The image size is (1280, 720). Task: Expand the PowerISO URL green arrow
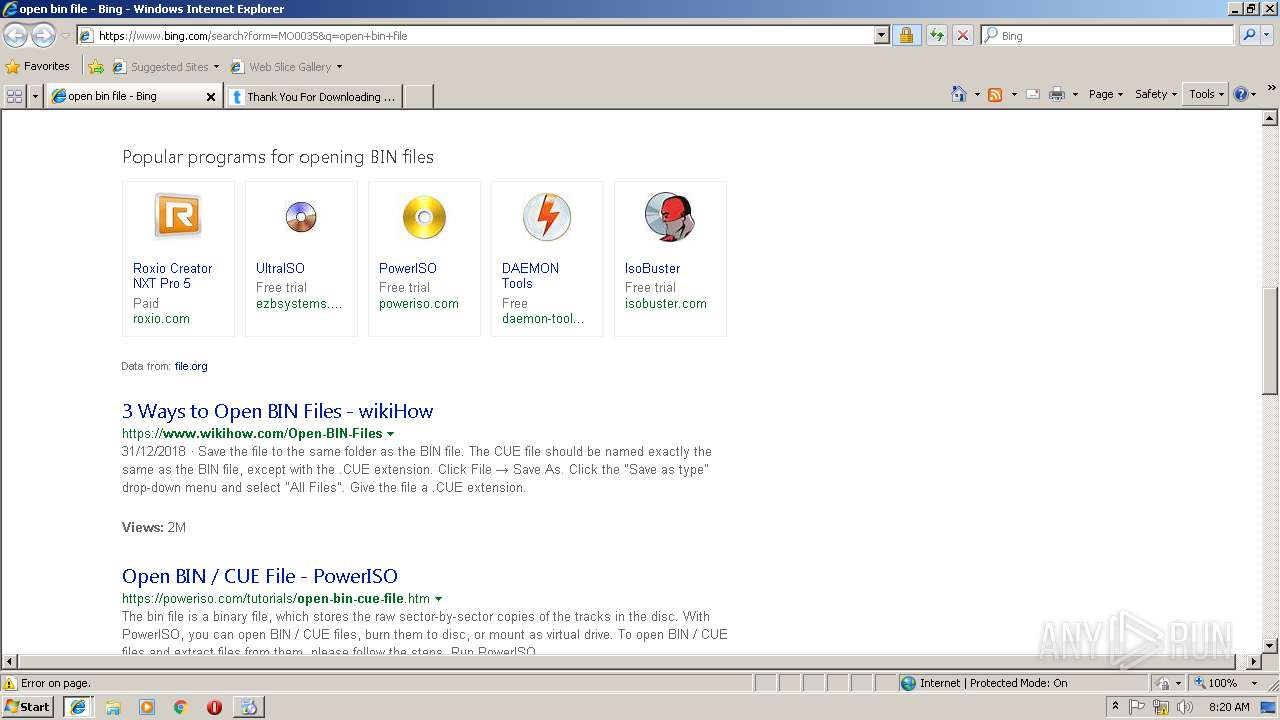tap(438, 599)
